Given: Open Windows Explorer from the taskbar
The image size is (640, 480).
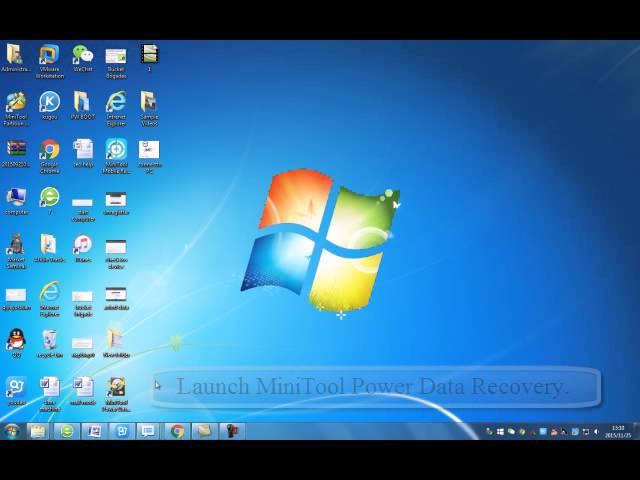Looking at the screenshot, I should pyautogui.click(x=38, y=431).
